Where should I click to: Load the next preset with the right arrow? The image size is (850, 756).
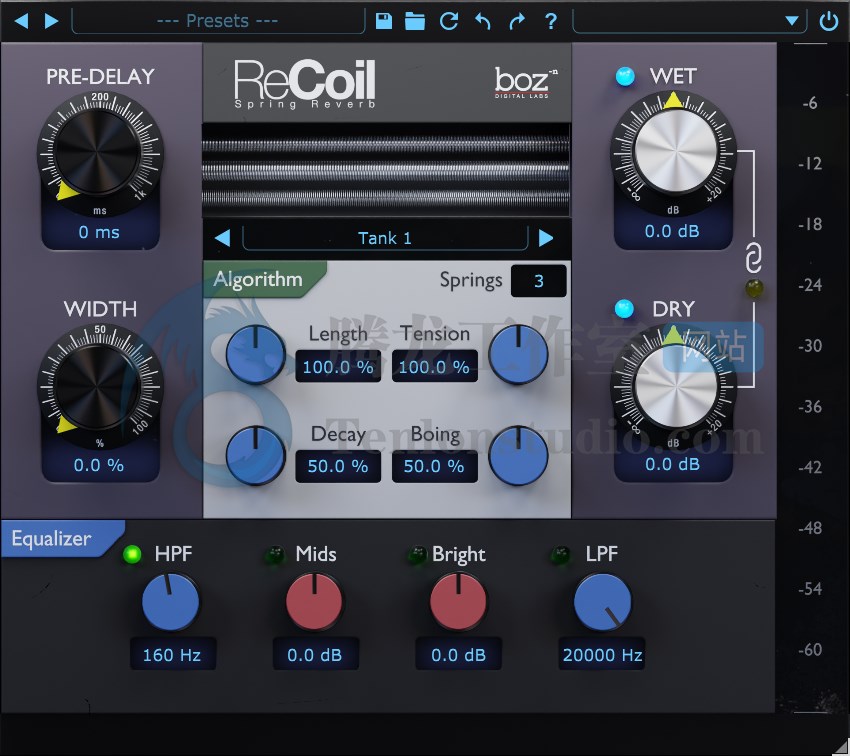coord(51,21)
